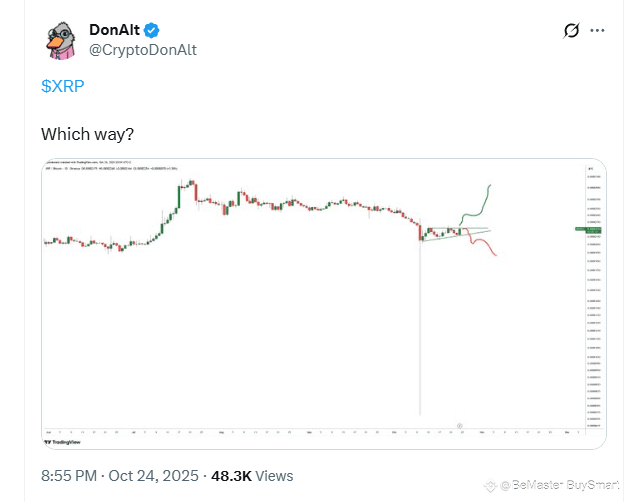This screenshot has width=627, height=502.
Task: Click the tallest green candle at peak
Action: pos(179,197)
